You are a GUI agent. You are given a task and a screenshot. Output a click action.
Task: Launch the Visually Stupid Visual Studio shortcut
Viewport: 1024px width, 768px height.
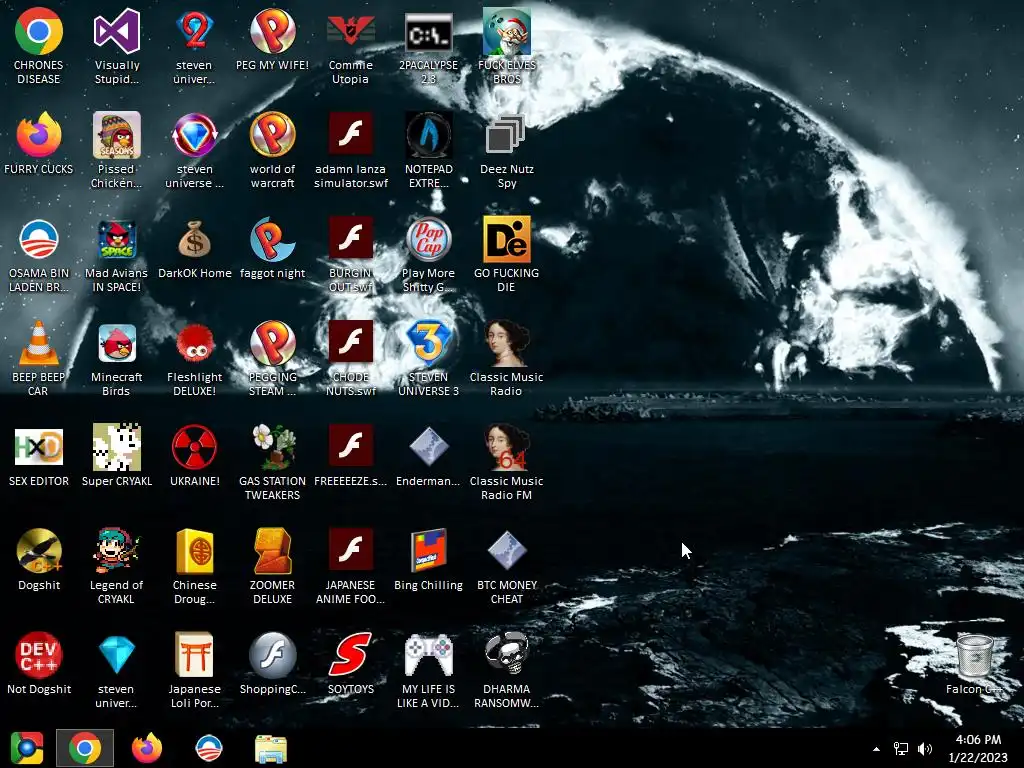click(117, 31)
